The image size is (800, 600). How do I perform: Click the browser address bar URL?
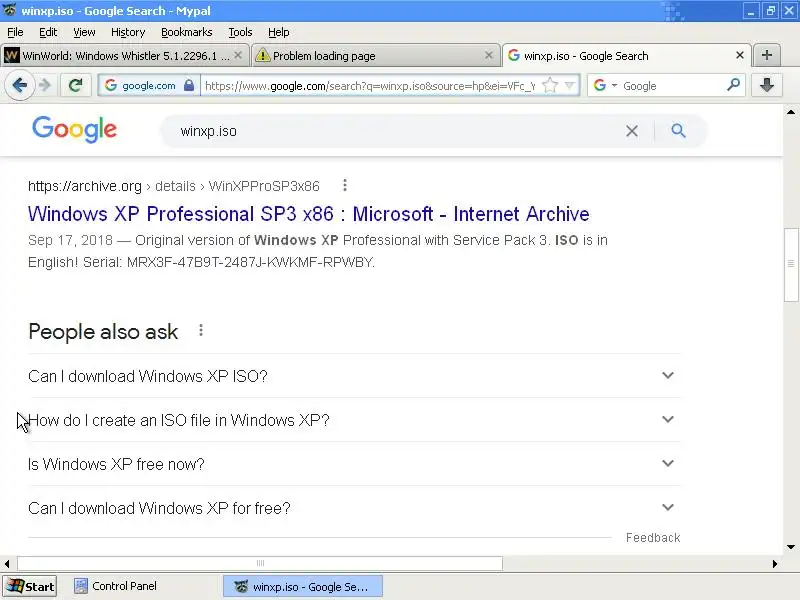pyautogui.click(x=370, y=86)
